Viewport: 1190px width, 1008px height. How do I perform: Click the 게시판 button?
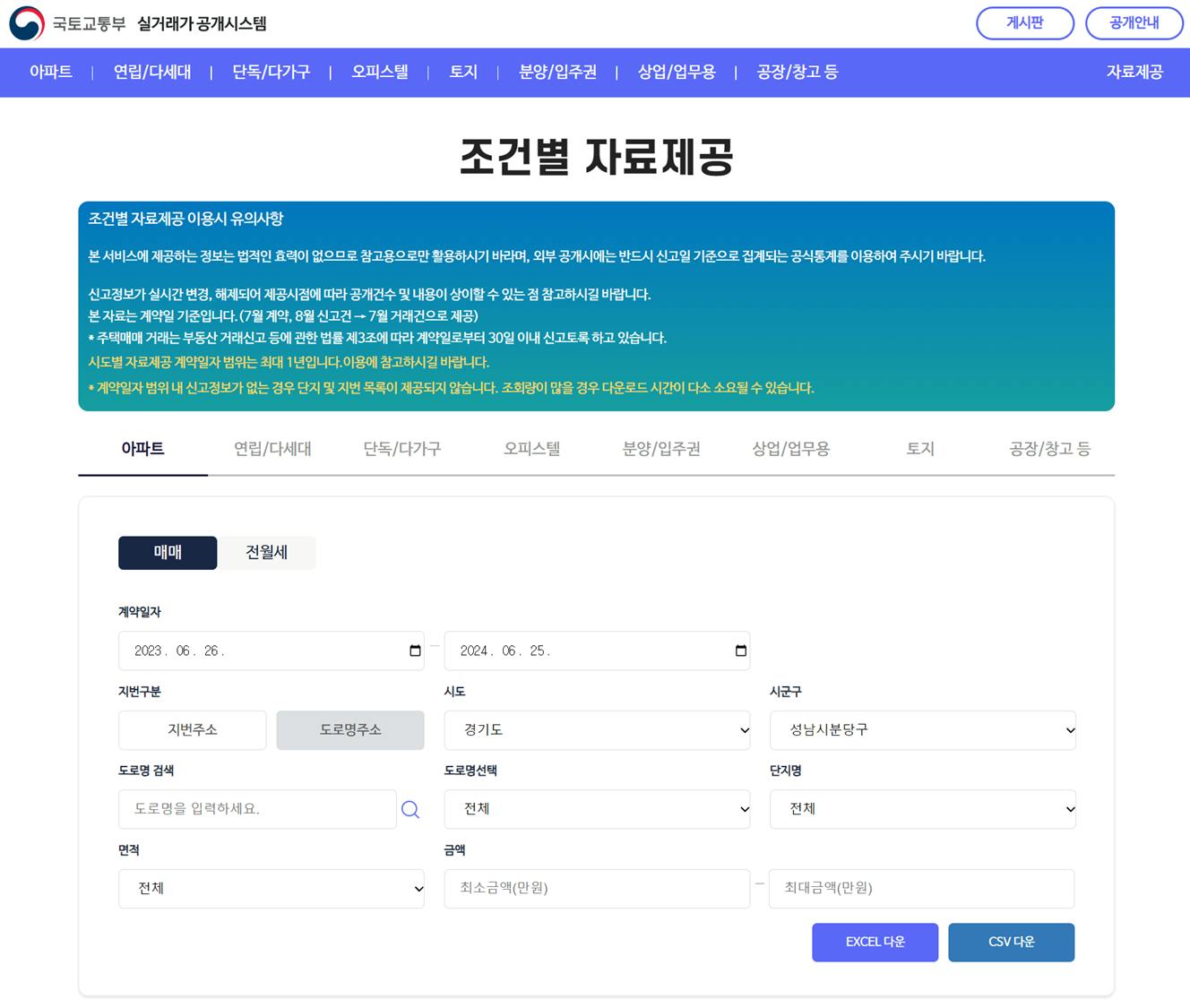1025,23
